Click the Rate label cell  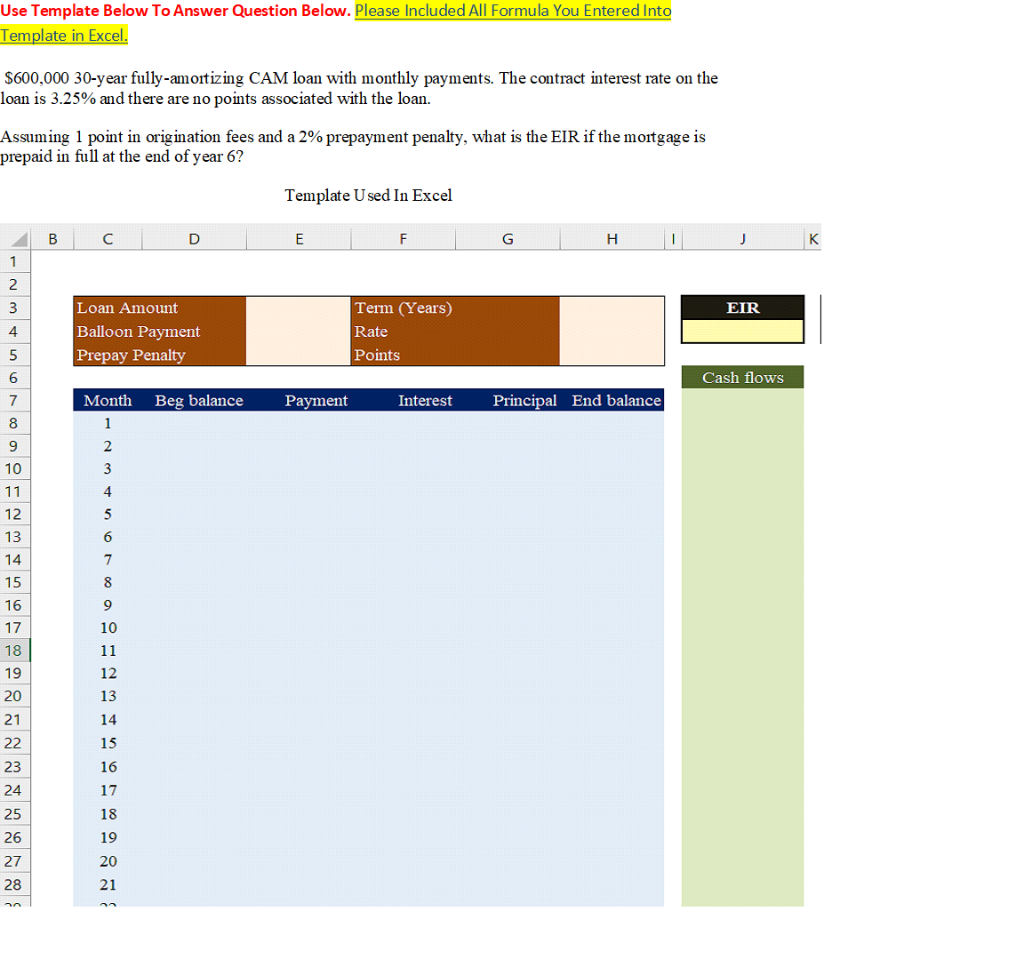pos(455,331)
